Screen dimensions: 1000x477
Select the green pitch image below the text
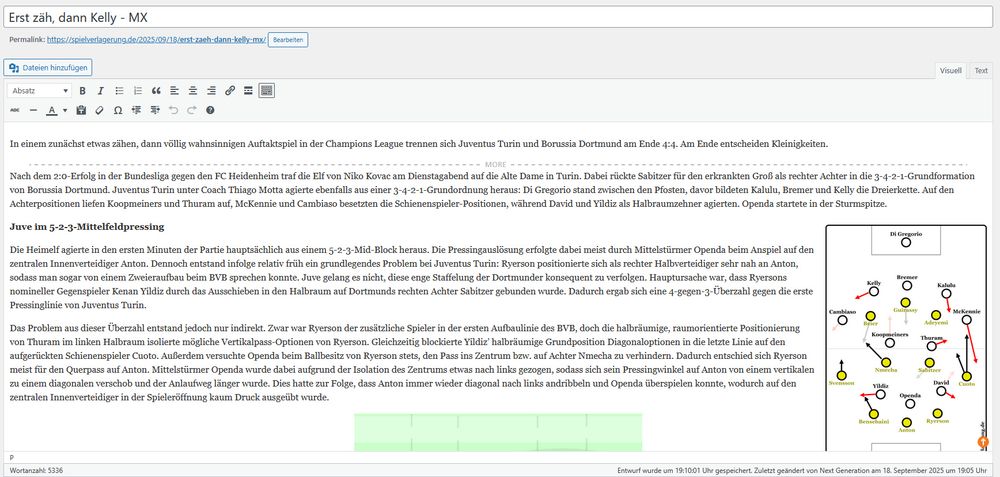click(498, 432)
